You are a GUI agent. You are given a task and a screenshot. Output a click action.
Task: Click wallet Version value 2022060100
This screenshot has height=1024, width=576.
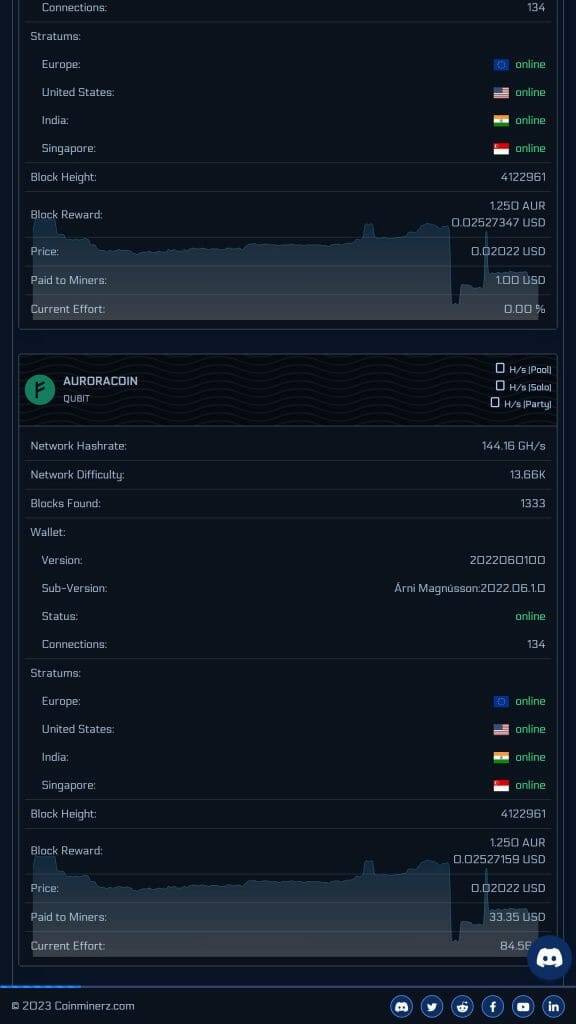507,560
